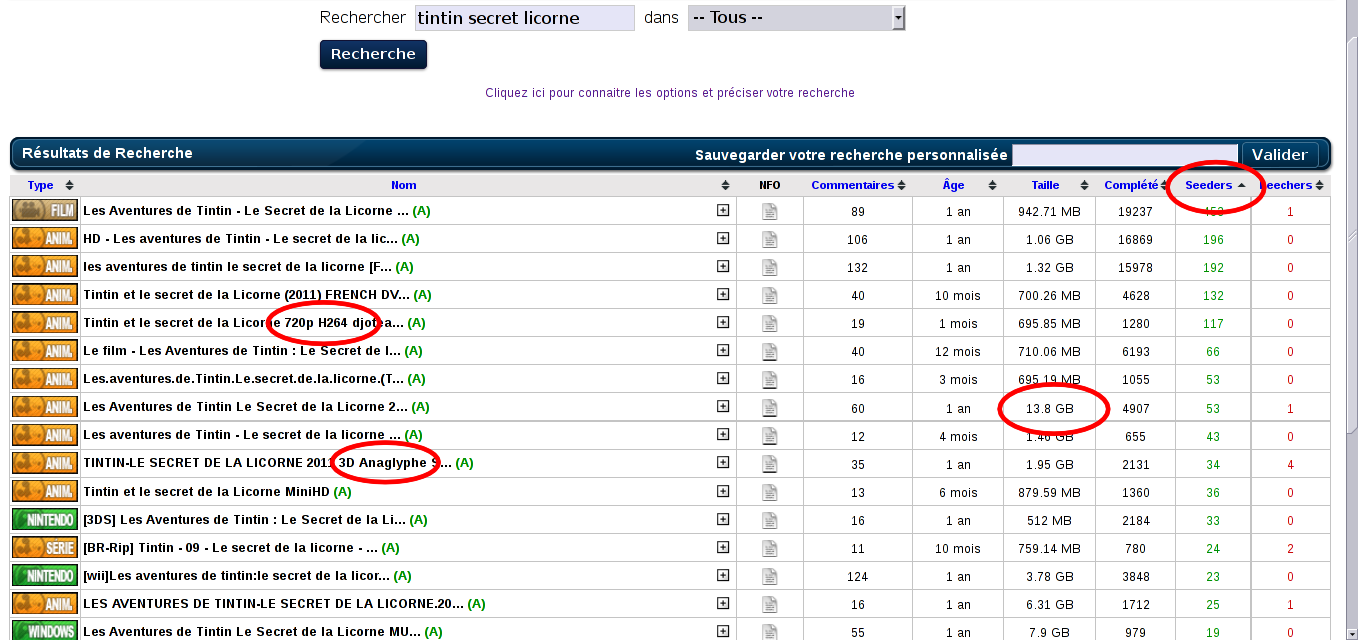Expand plus box for the 720p H264 row

[x=723, y=323]
